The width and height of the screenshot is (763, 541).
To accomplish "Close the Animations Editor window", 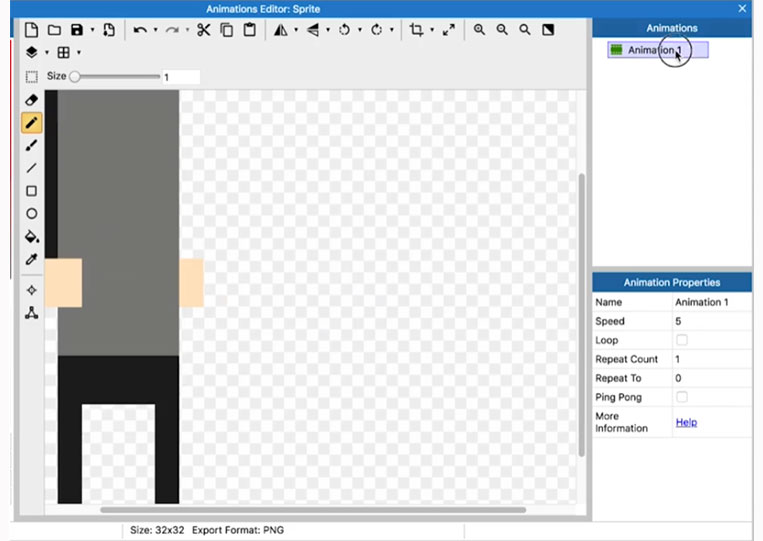I will (743, 9).
